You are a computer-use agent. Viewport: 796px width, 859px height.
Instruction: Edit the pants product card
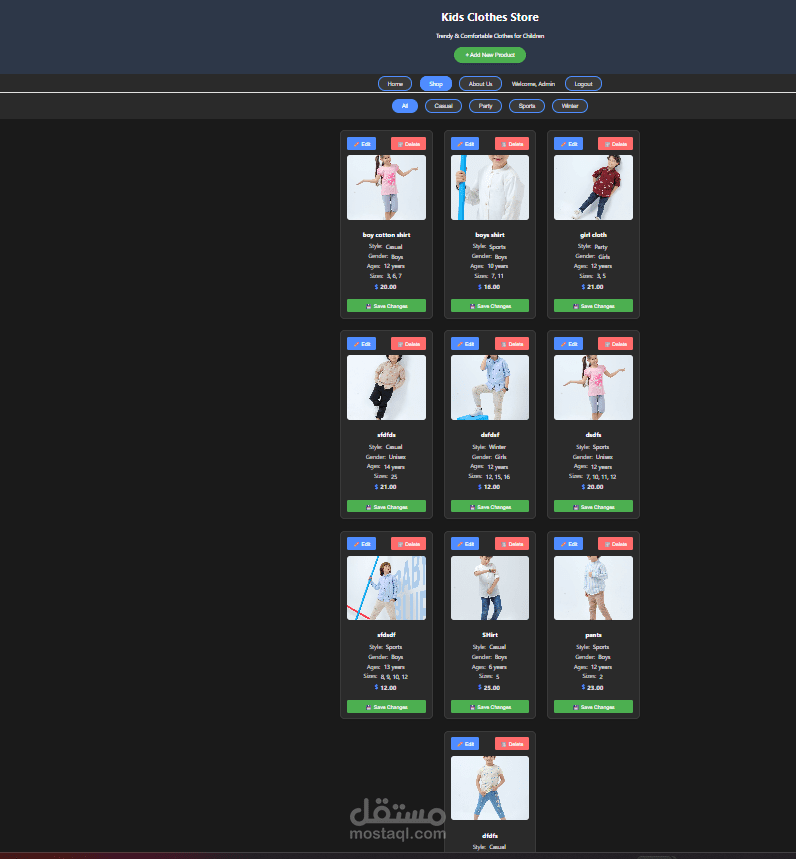pos(569,543)
